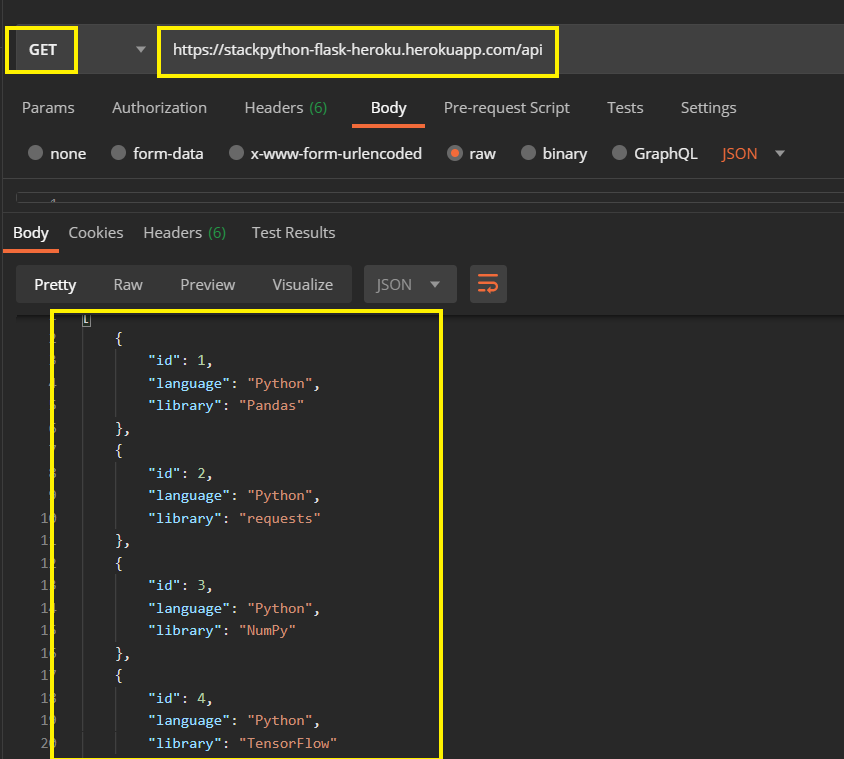Click the "library": "TensorFlow" line
The image size is (844, 759).
242,743
